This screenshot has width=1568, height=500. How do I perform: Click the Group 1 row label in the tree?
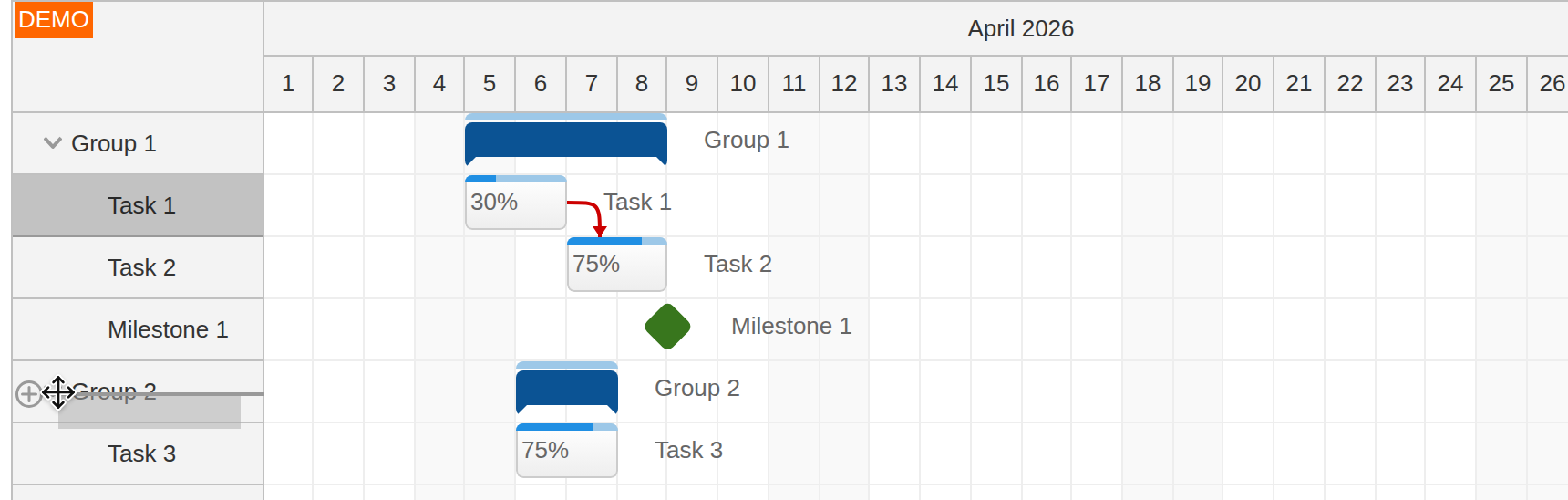114,143
